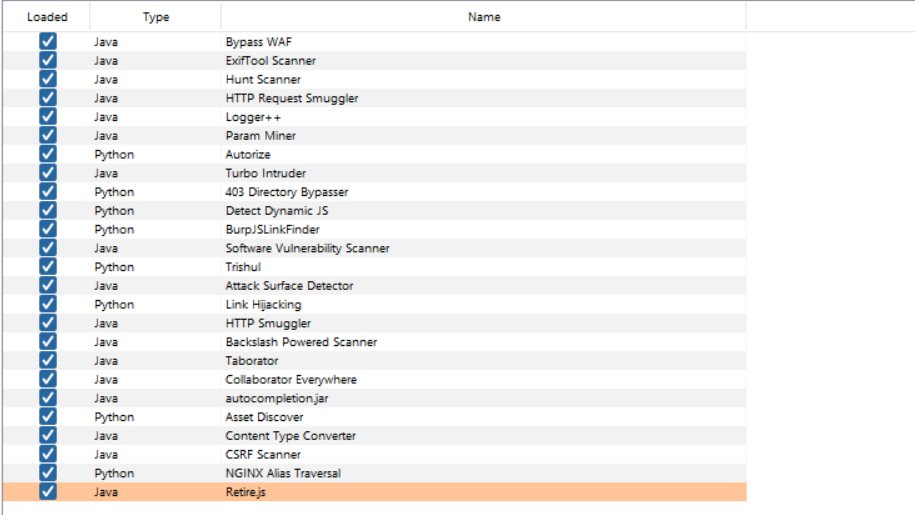Select Param Miner extension name

click(260, 136)
